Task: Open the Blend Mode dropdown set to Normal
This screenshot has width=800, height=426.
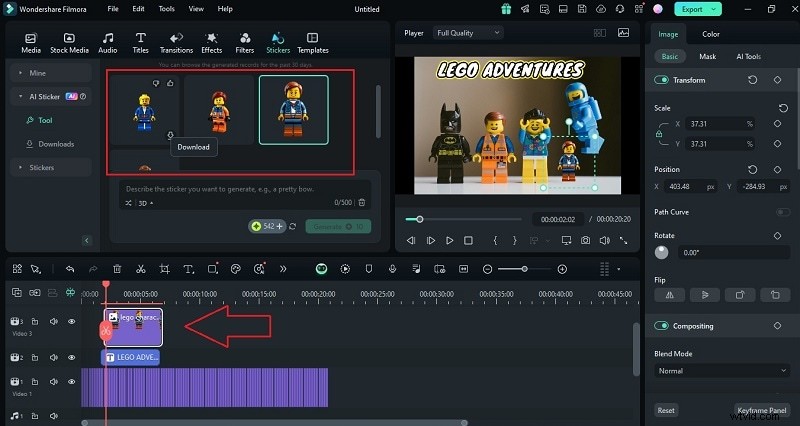Action: coord(722,371)
